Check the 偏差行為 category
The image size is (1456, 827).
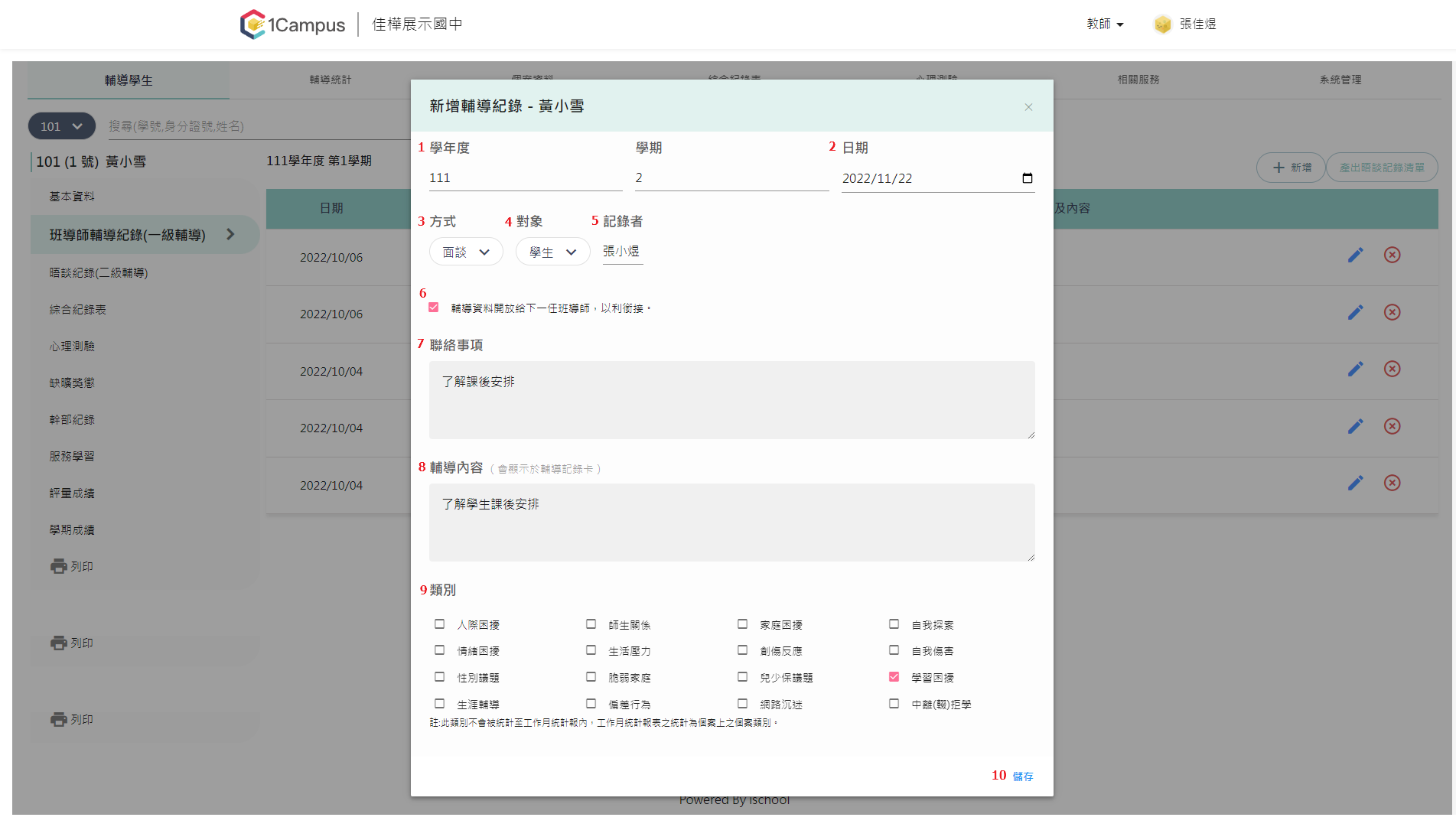pos(591,704)
